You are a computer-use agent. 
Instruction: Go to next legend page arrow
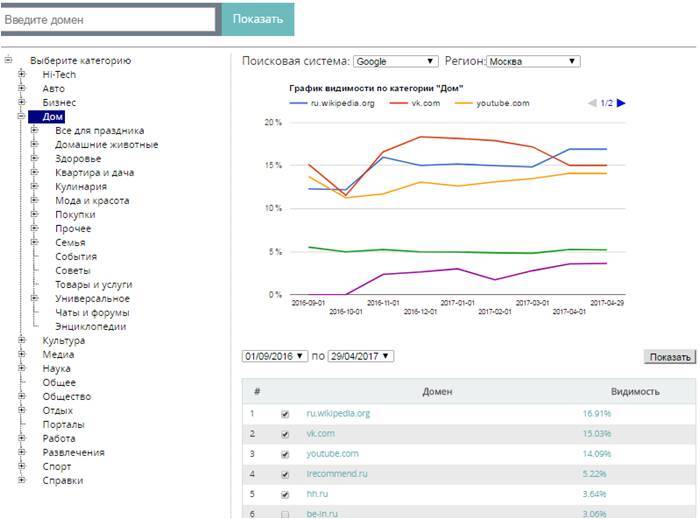(621, 103)
